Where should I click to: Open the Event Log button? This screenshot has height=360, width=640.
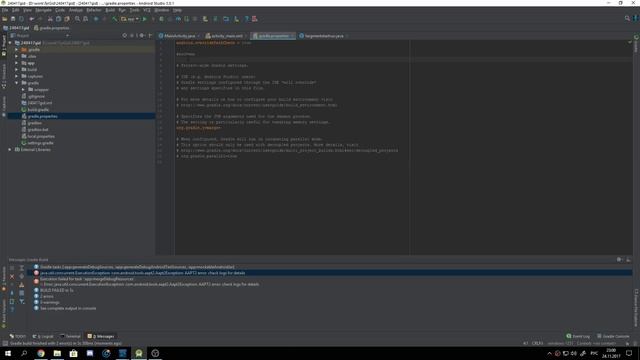[x=578, y=336]
